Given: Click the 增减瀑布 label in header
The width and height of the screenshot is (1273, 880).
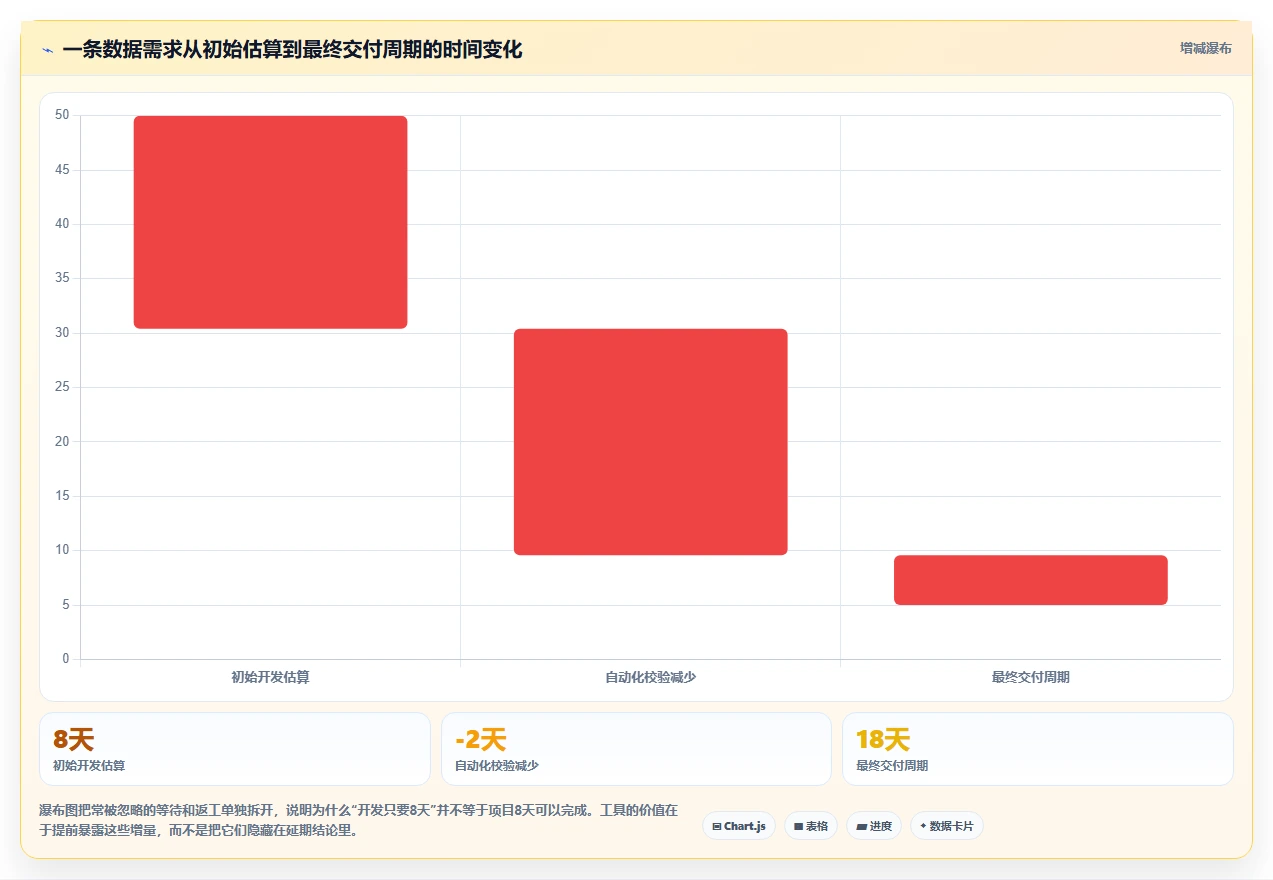Looking at the screenshot, I should [1205, 48].
